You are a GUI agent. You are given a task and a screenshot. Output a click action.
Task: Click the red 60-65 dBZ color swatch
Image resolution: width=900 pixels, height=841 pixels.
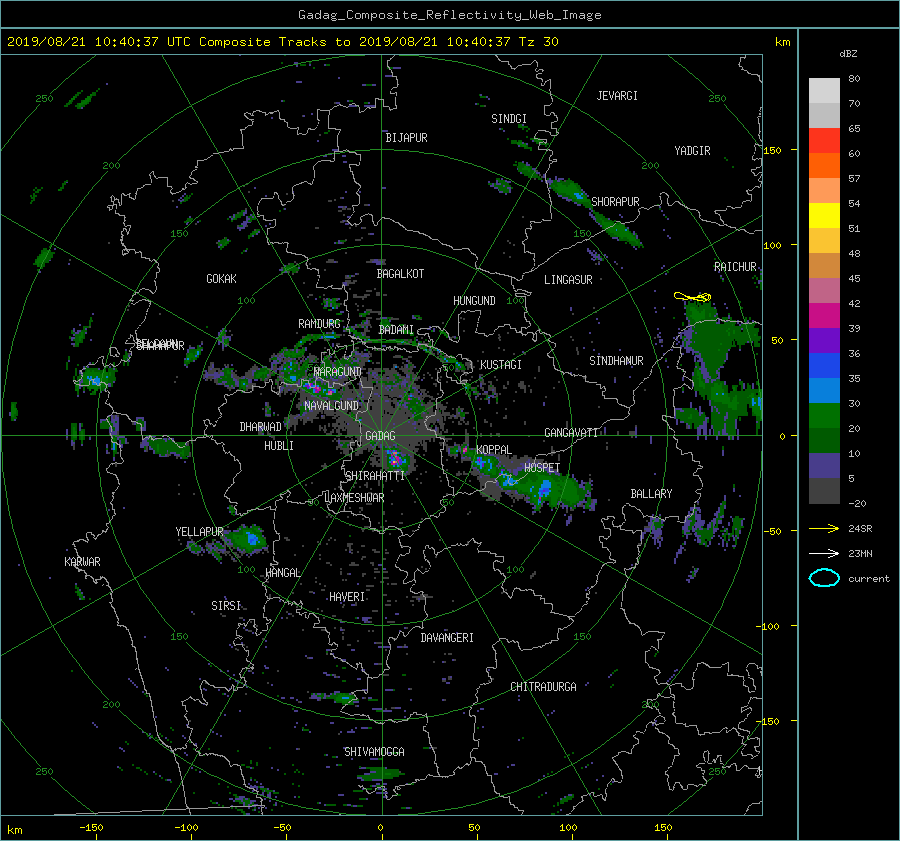pos(824,140)
